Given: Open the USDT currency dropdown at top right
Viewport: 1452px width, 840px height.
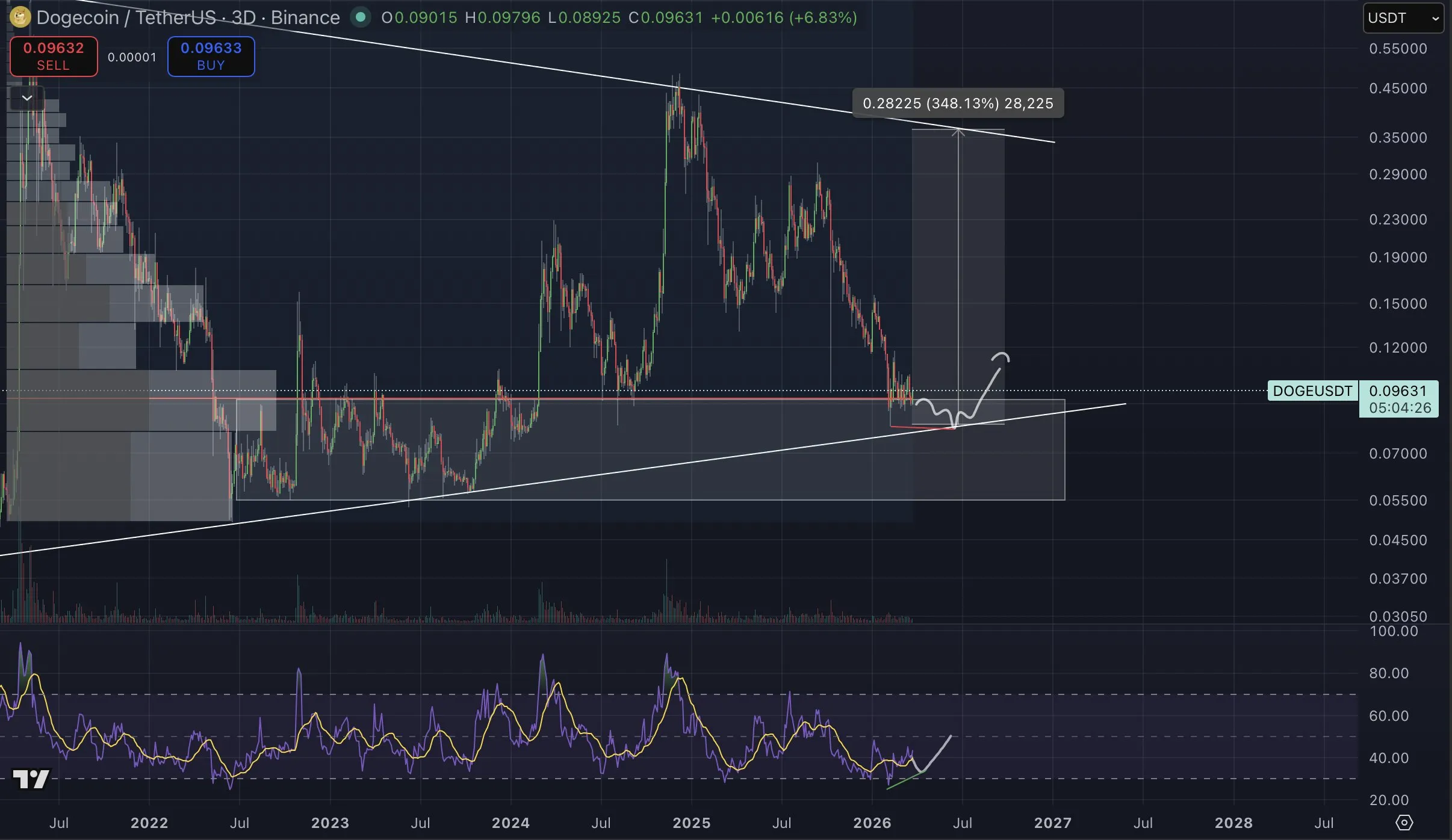Looking at the screenshot, I should point(1404,17).
